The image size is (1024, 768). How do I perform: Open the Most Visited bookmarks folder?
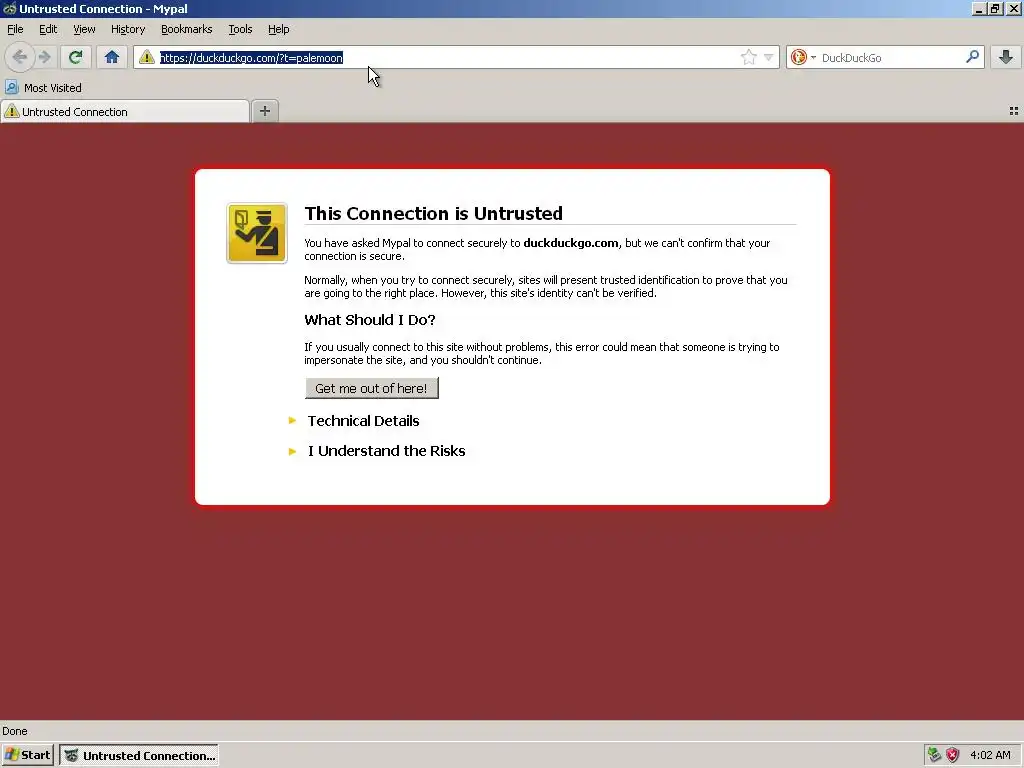point(43,88)
